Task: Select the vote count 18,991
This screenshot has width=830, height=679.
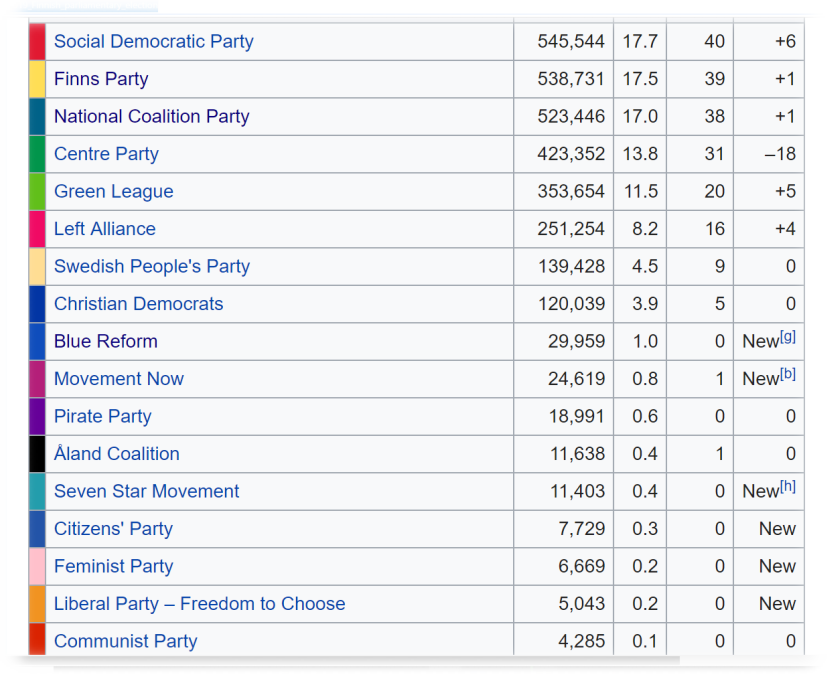Action: pos(576,417)
